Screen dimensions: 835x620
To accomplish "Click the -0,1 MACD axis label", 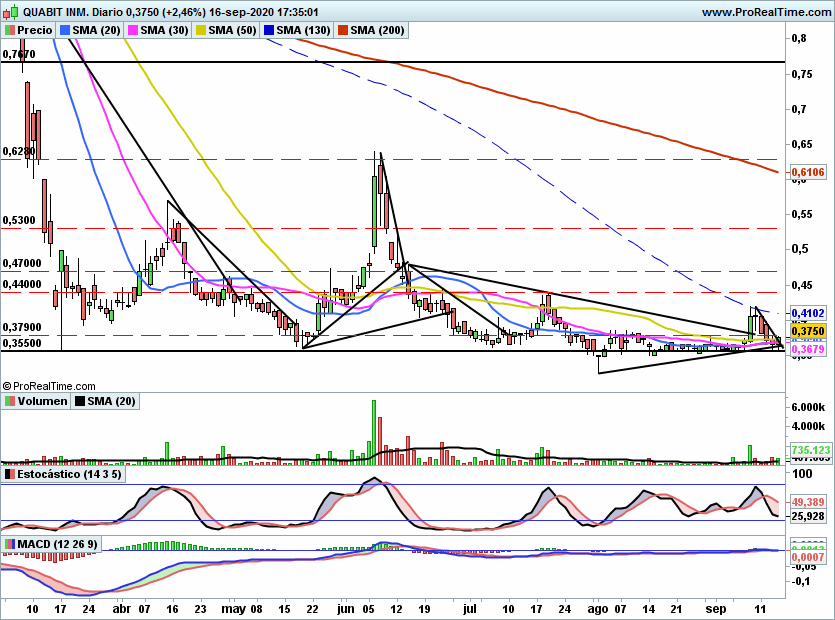I will (x=800, y=581).
